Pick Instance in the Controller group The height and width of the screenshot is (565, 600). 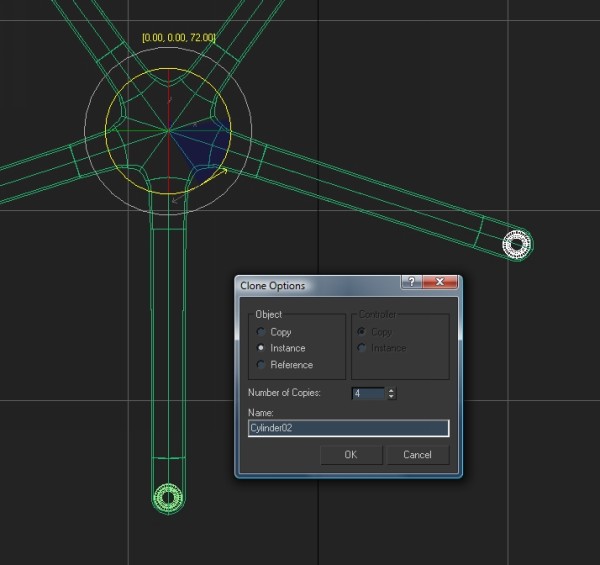tap(361, 348)
